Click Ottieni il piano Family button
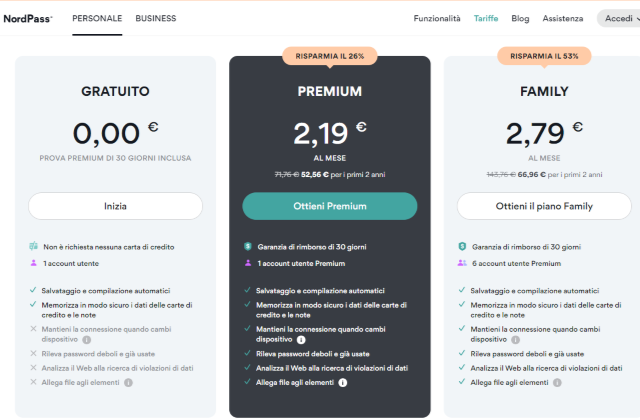Viewport: 640px width, 420px height. pos(544,206)
